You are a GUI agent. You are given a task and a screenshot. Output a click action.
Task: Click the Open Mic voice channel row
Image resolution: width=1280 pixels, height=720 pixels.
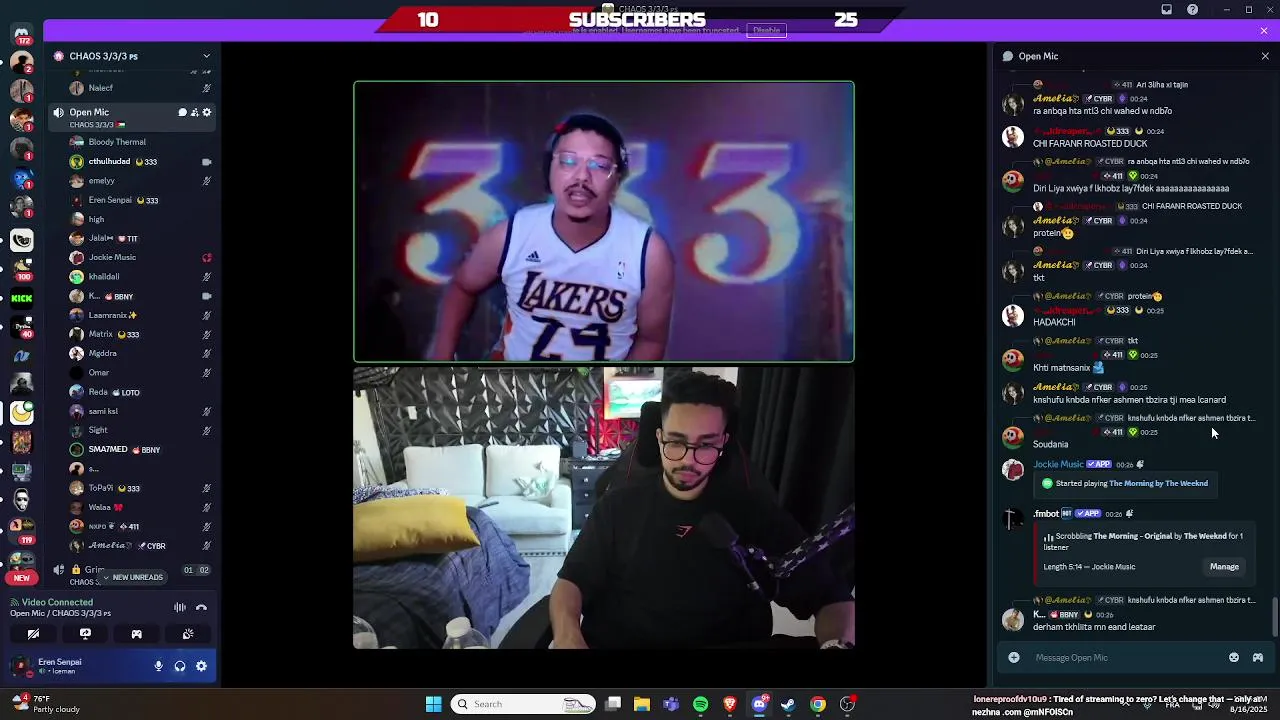pyautogui.click(x=133, y=117)
